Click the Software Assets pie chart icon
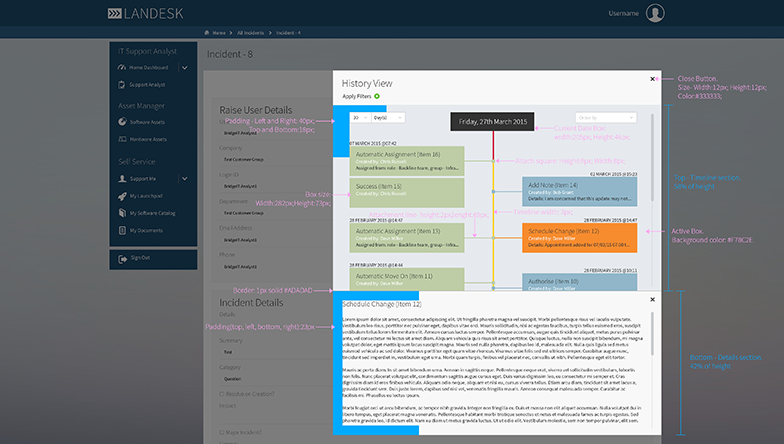This screenshot has width=784, height=444. 121,122
